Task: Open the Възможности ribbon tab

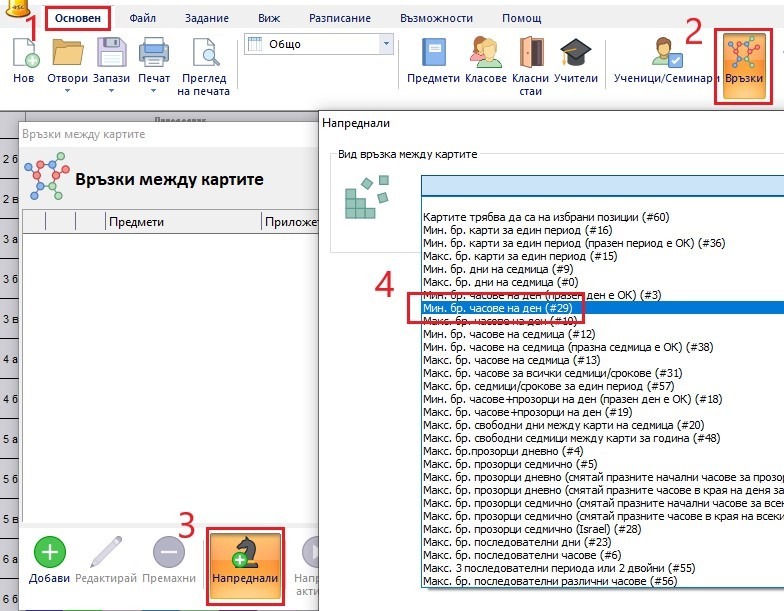Action: tap(436, 18)
